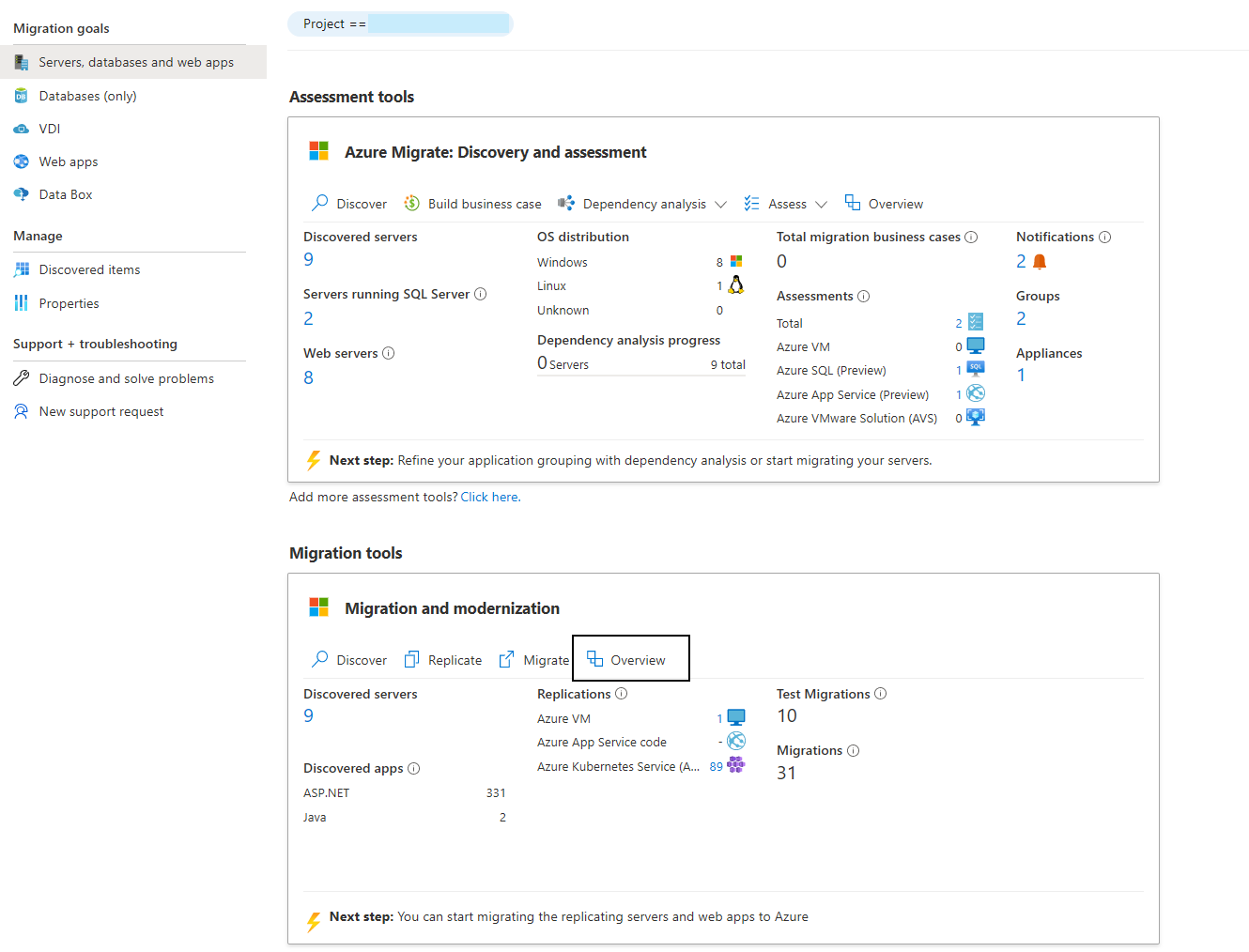Click the Azure VMware Solution (AVS) icon
Viewport: 1249px width, 952px height.
[976, 417]
